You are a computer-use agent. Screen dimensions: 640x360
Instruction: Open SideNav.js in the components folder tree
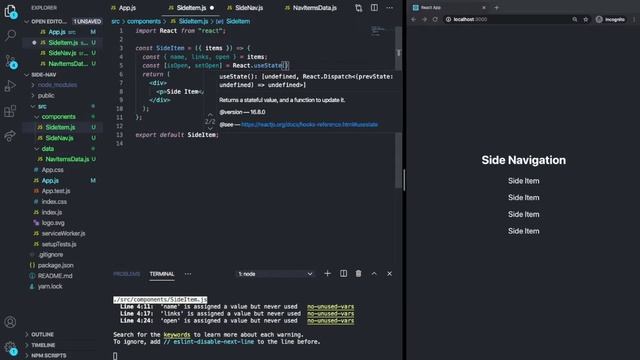60,138
